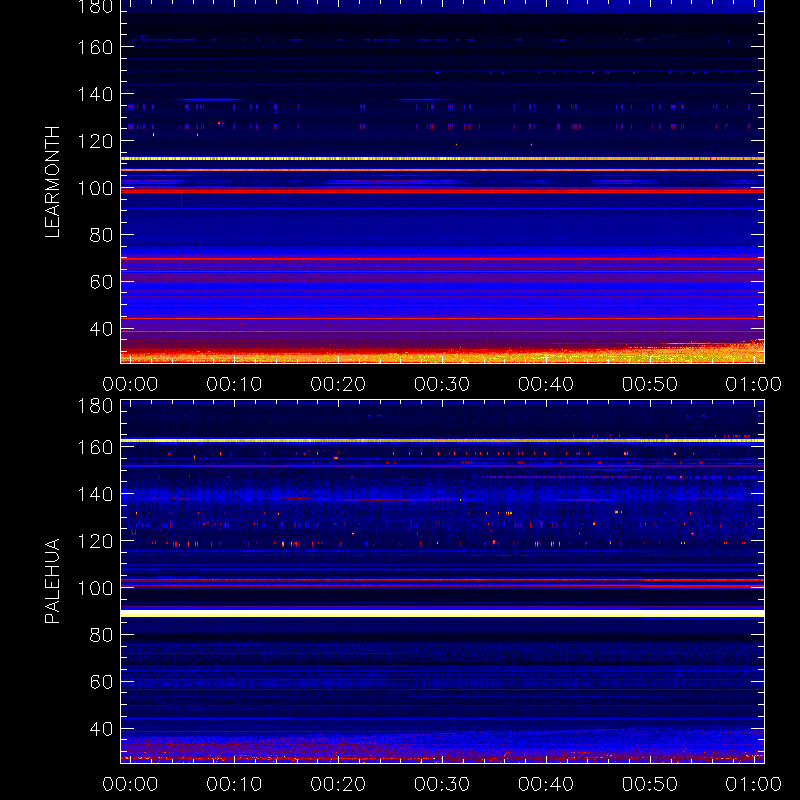Click the 00:30 time label under the Learmonth plot
The height and width of the screenshot is (800, 800).
(442, 384)
